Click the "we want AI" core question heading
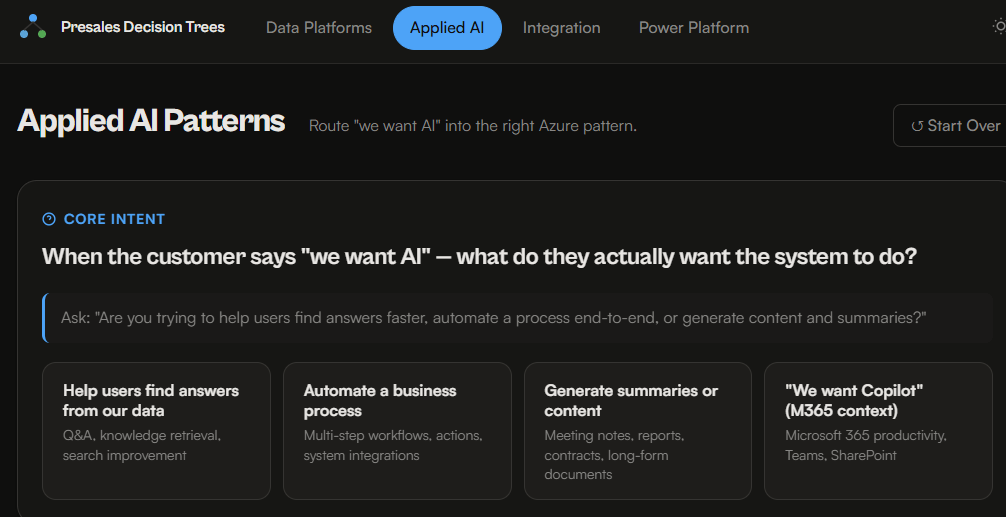Screen dimensions: 1006x517 [x=479, y=256]
